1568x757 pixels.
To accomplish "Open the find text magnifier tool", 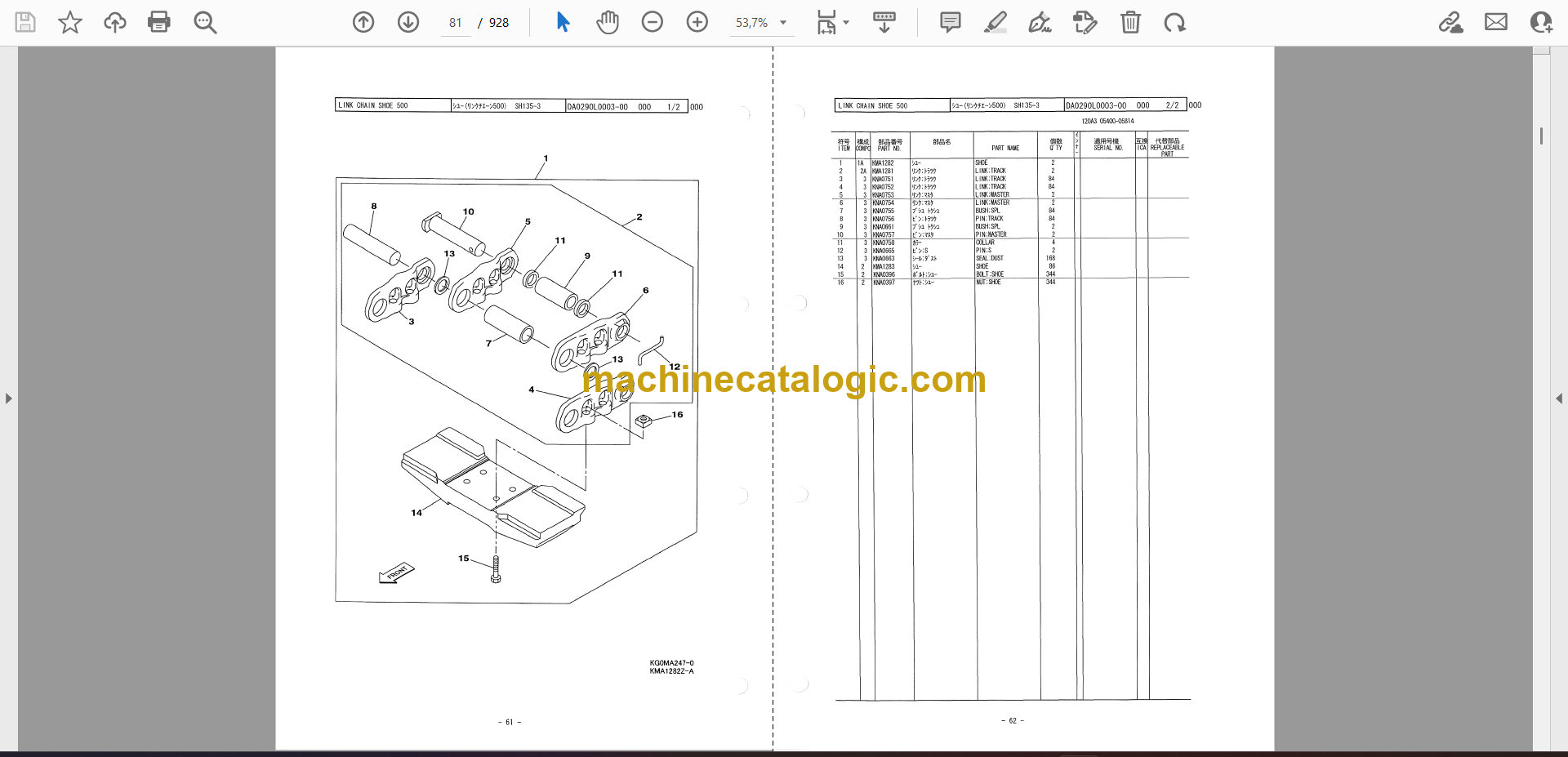I will coord(205,22).
